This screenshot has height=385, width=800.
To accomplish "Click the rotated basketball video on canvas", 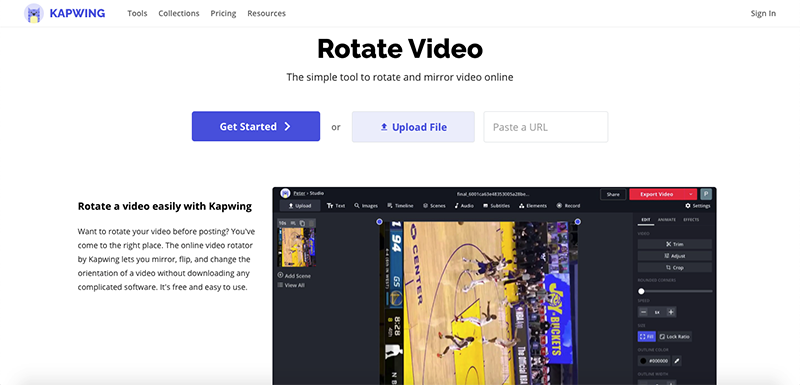I will [x=479, y=303].
